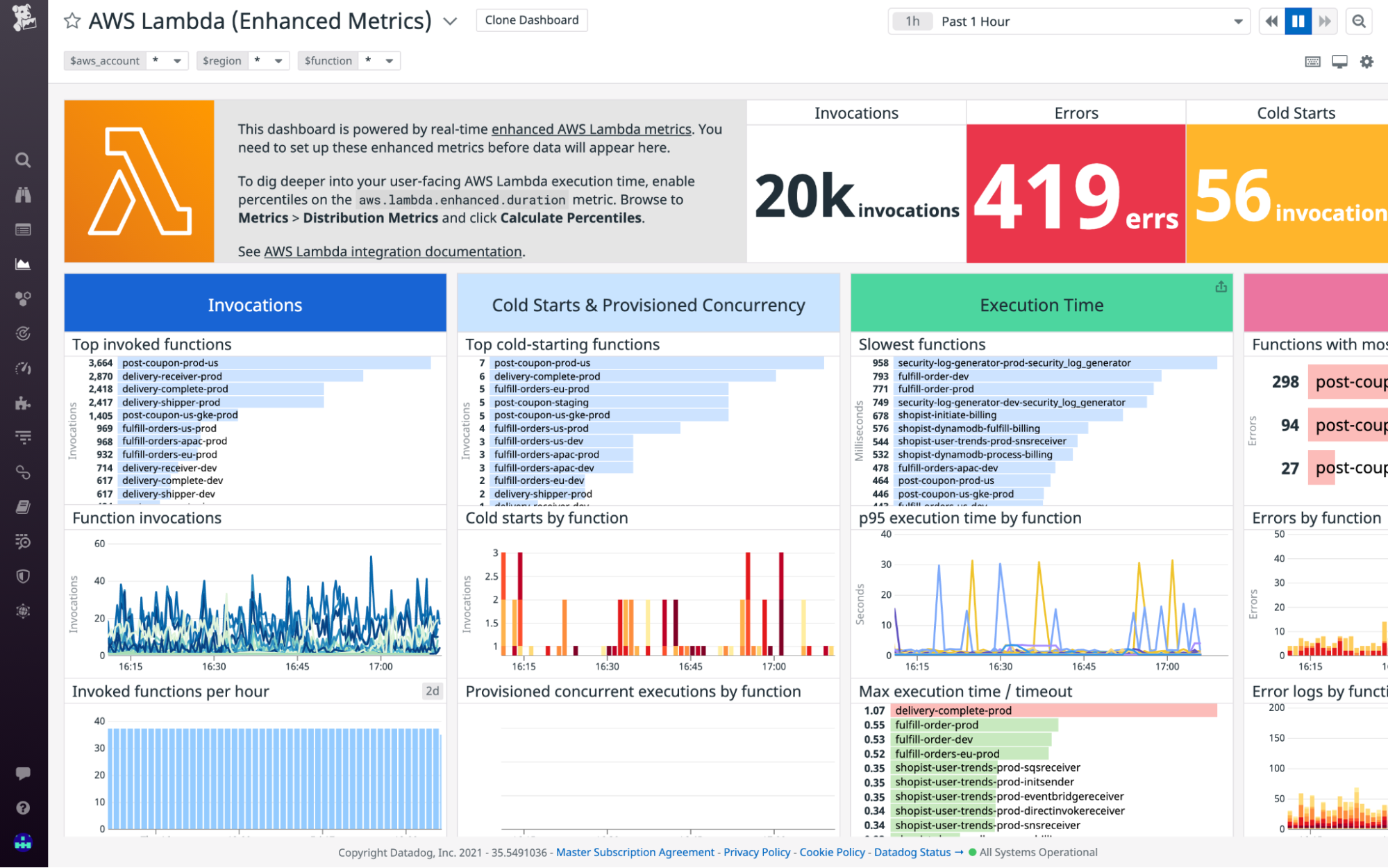Pause live data updates
Viewport: 1388px width, 868px height.
point(1298,21)
